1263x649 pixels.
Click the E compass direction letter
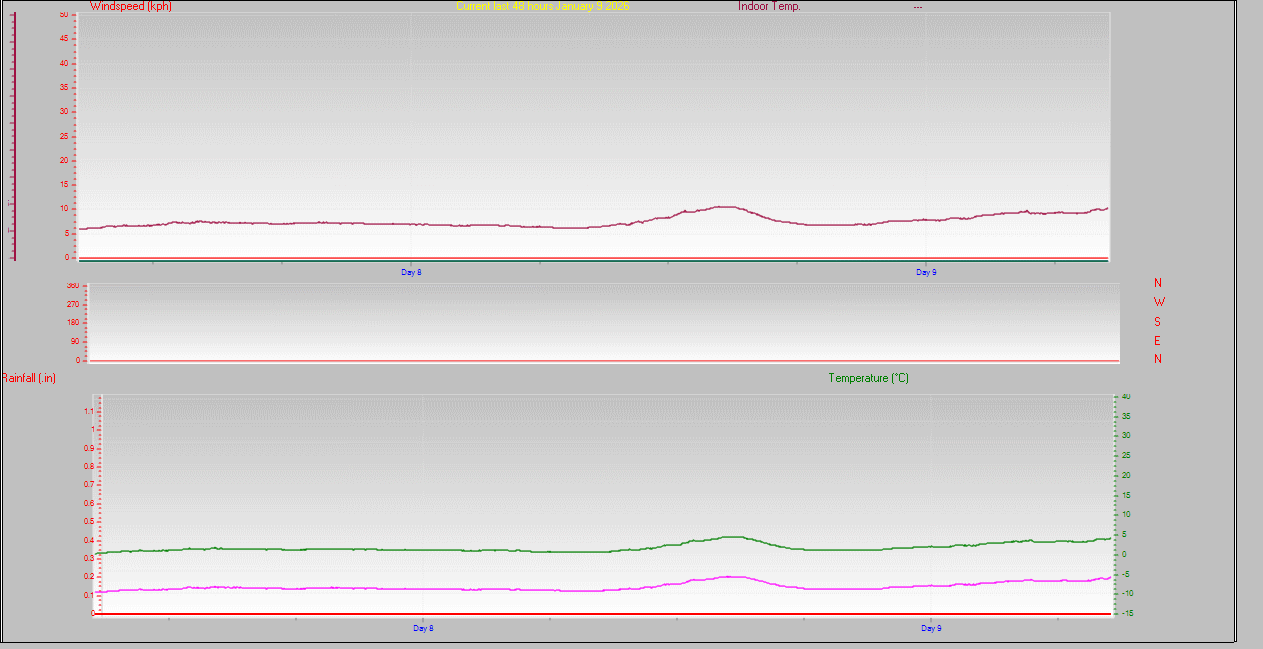1158,340
